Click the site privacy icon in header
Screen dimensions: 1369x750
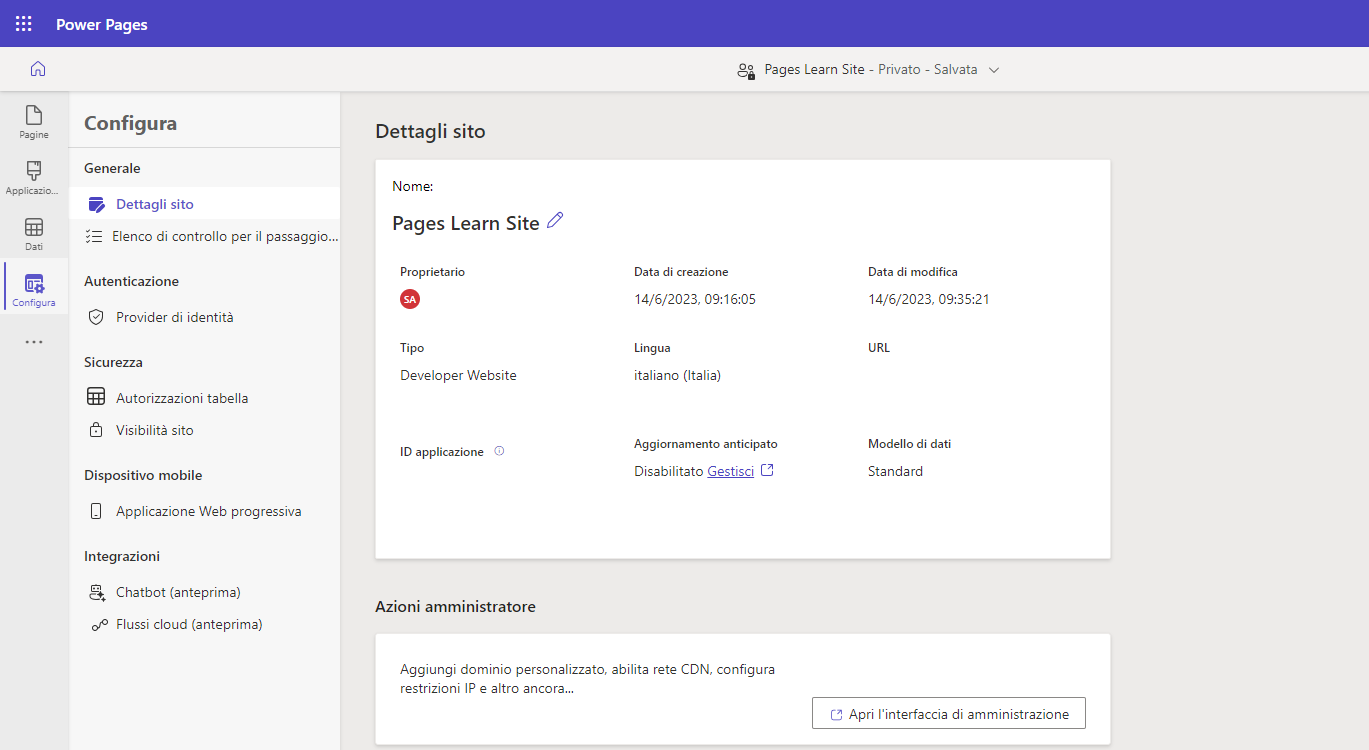[746, 70]
